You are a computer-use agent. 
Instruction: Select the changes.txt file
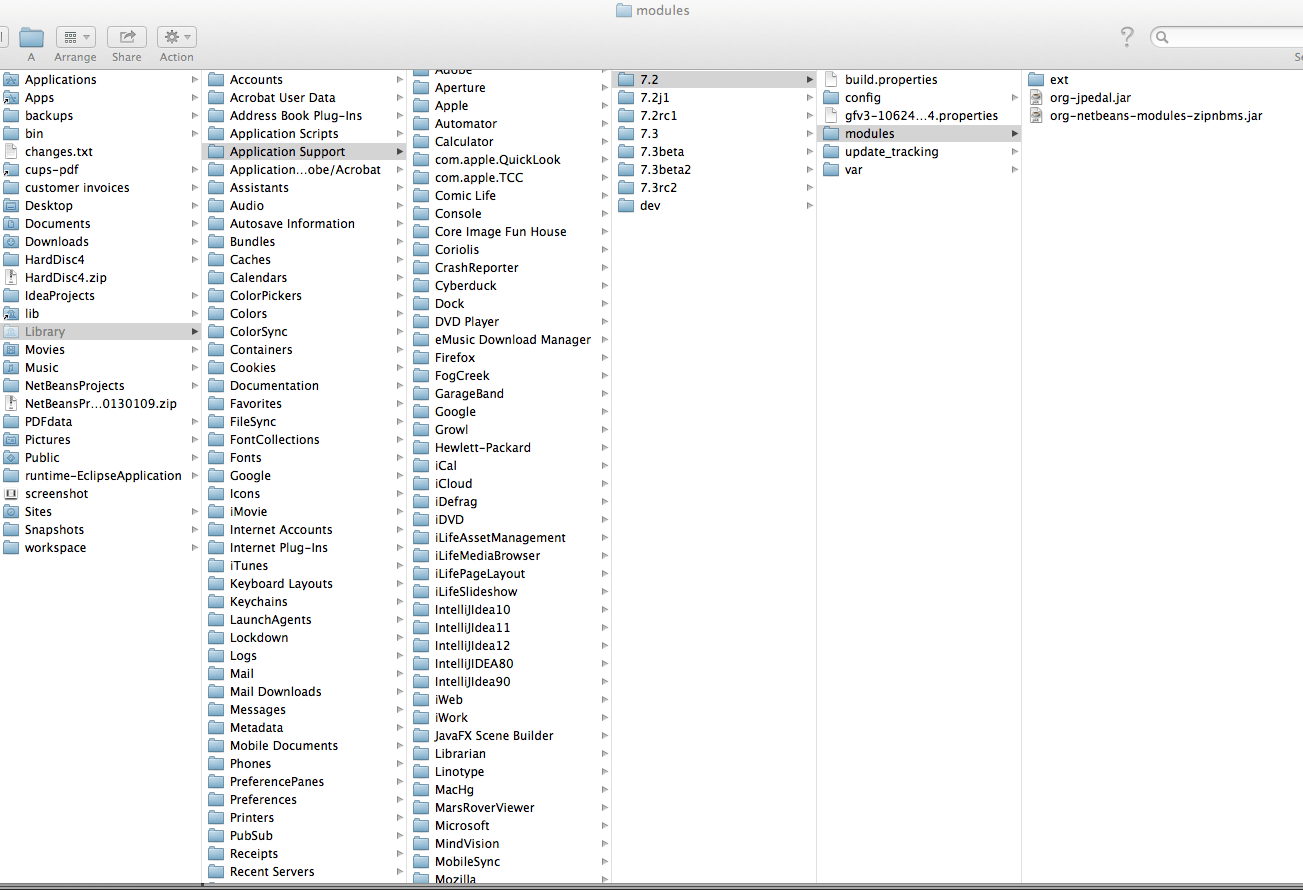(58, 152)
